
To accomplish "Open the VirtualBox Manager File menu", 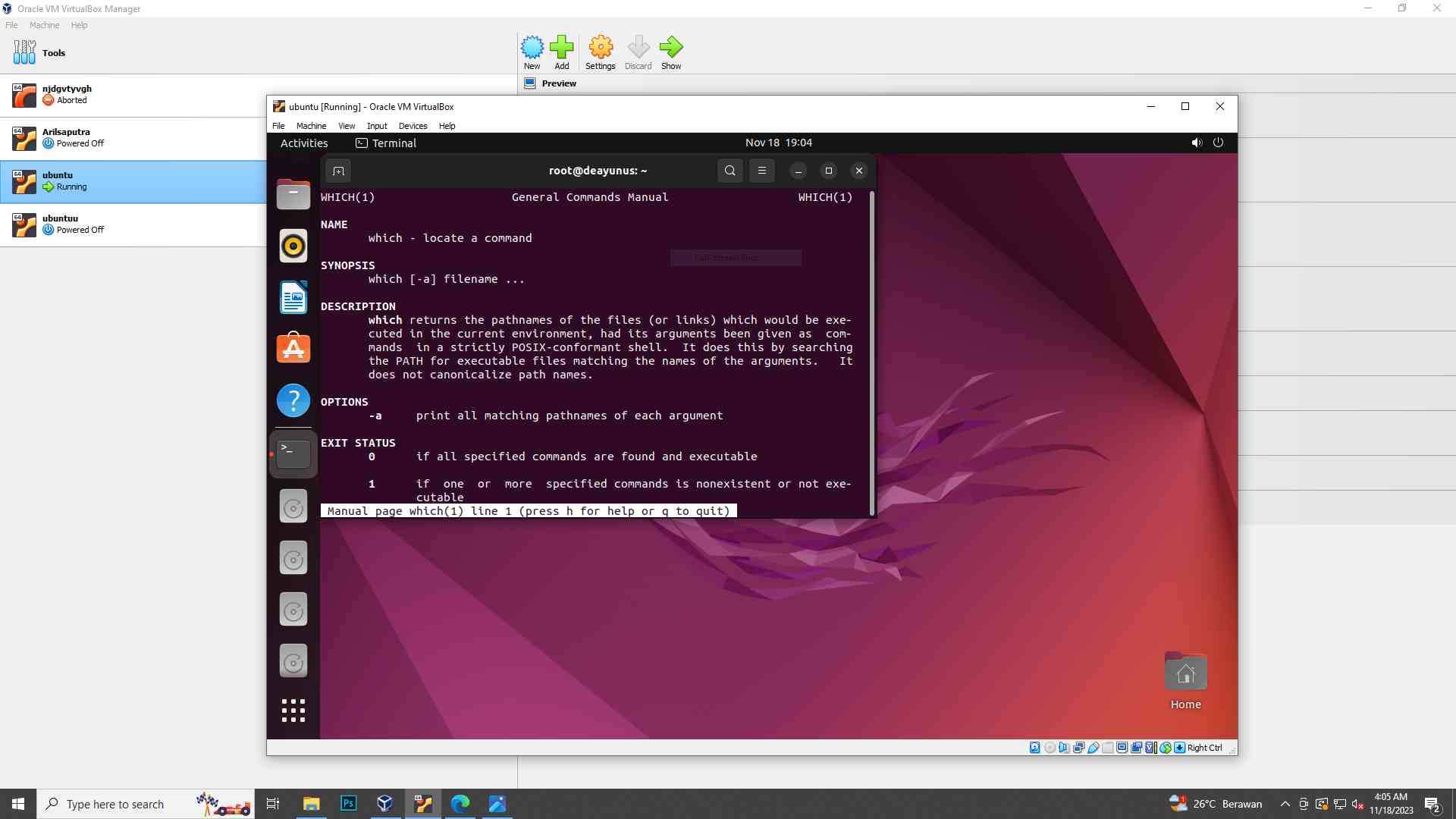I will coord(11,25).
